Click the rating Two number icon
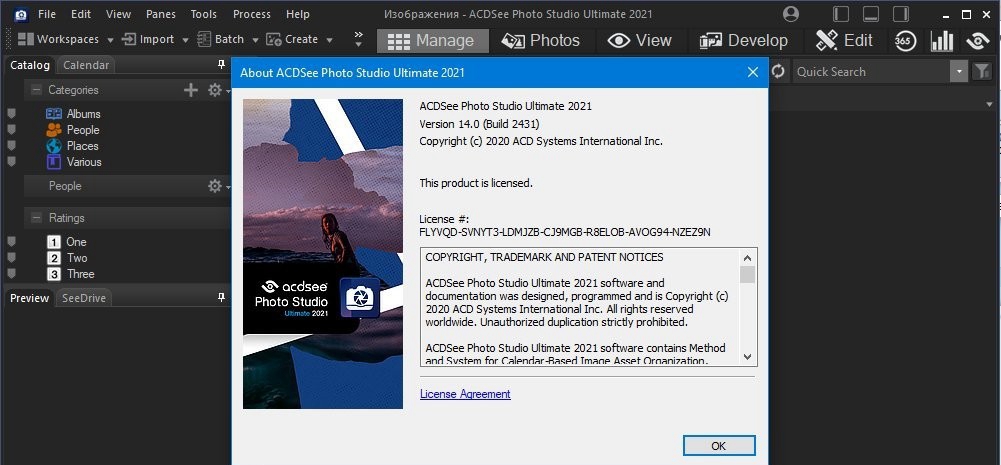This screenshot has width=1001, height=465. pos(54,258)
